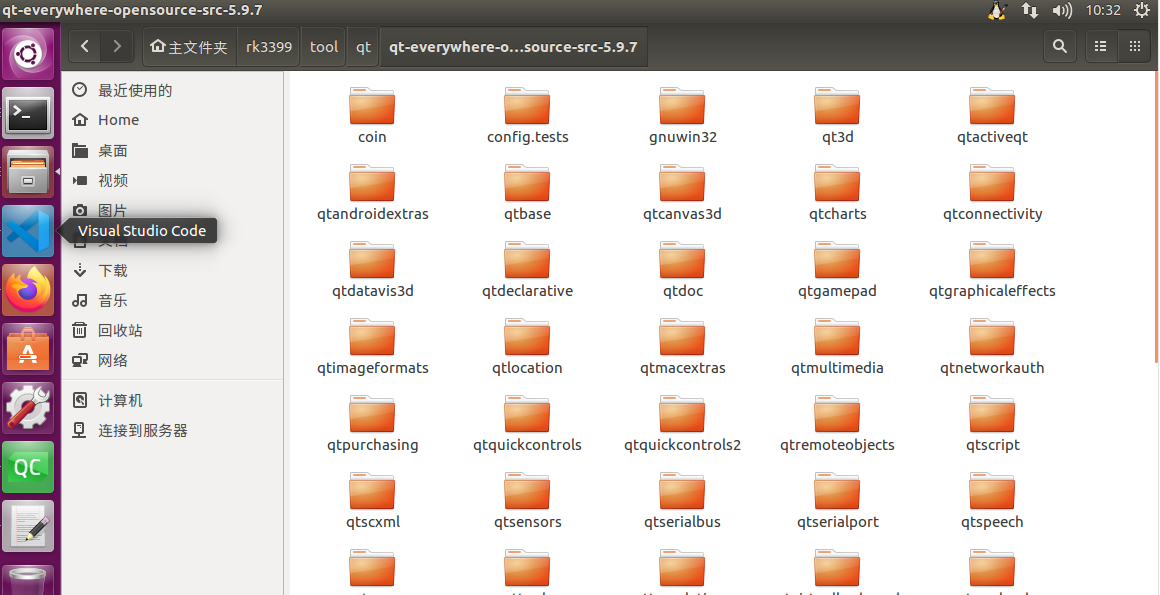1160x595 pixels.
Task: Open Visual Studio Code from the dock
Action: (28, 230)
